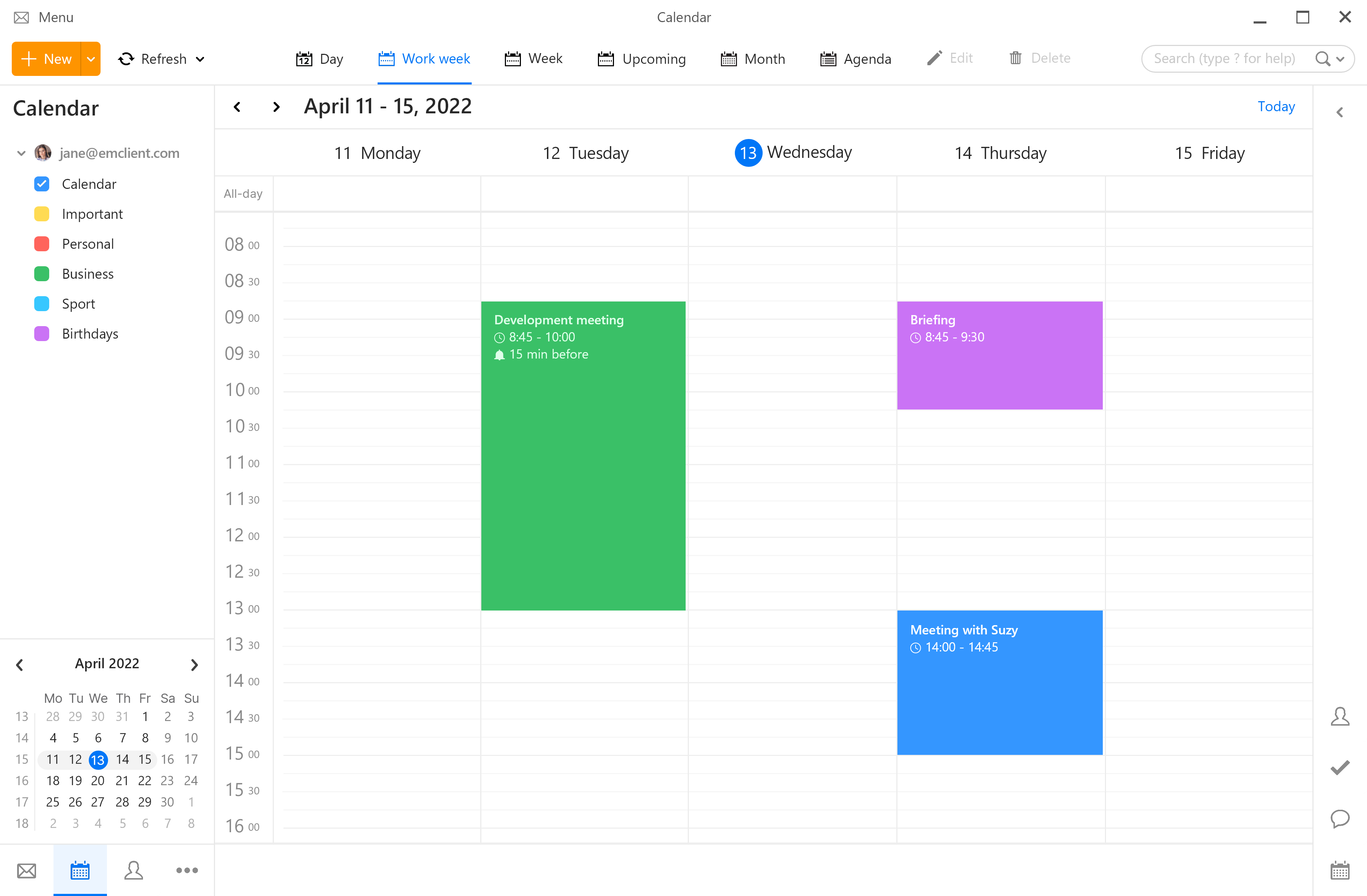The image size is (1367, 896).
Task: Uncheck the Calendar checkbox
Action: 41,184
